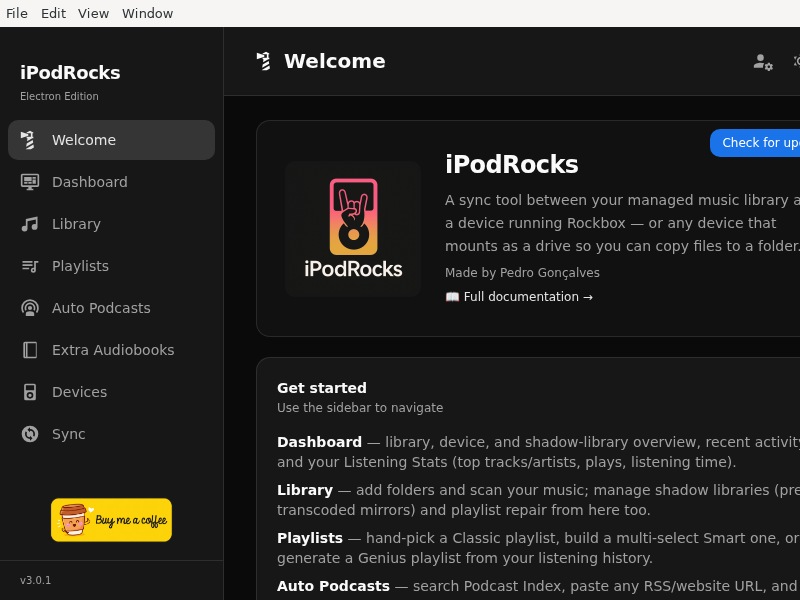Viewport: 800px width, 600px height.
Task: Open Extra Audiobooks page
Action: click(111, 350)
